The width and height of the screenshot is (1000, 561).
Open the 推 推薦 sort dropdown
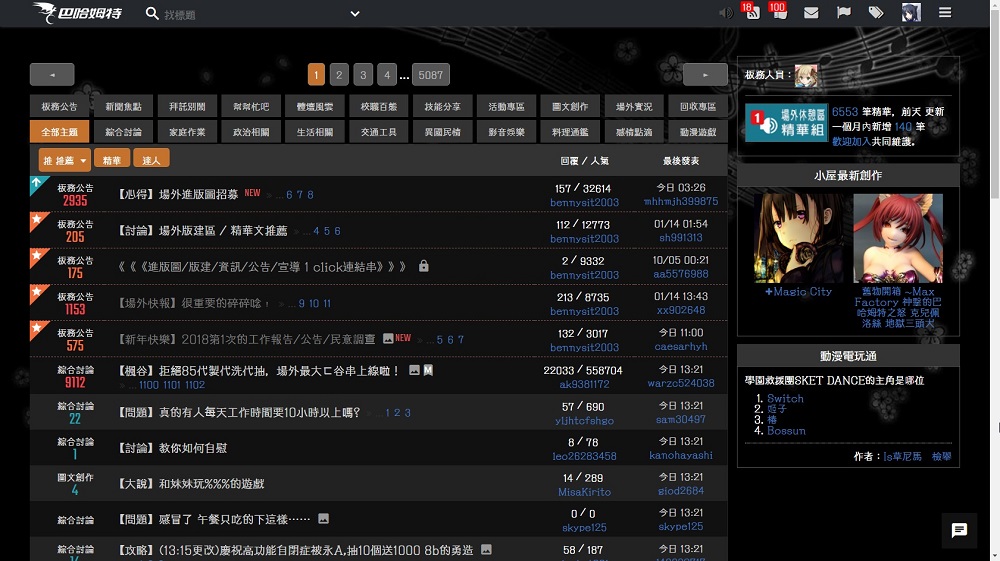[x=64, y=160]
